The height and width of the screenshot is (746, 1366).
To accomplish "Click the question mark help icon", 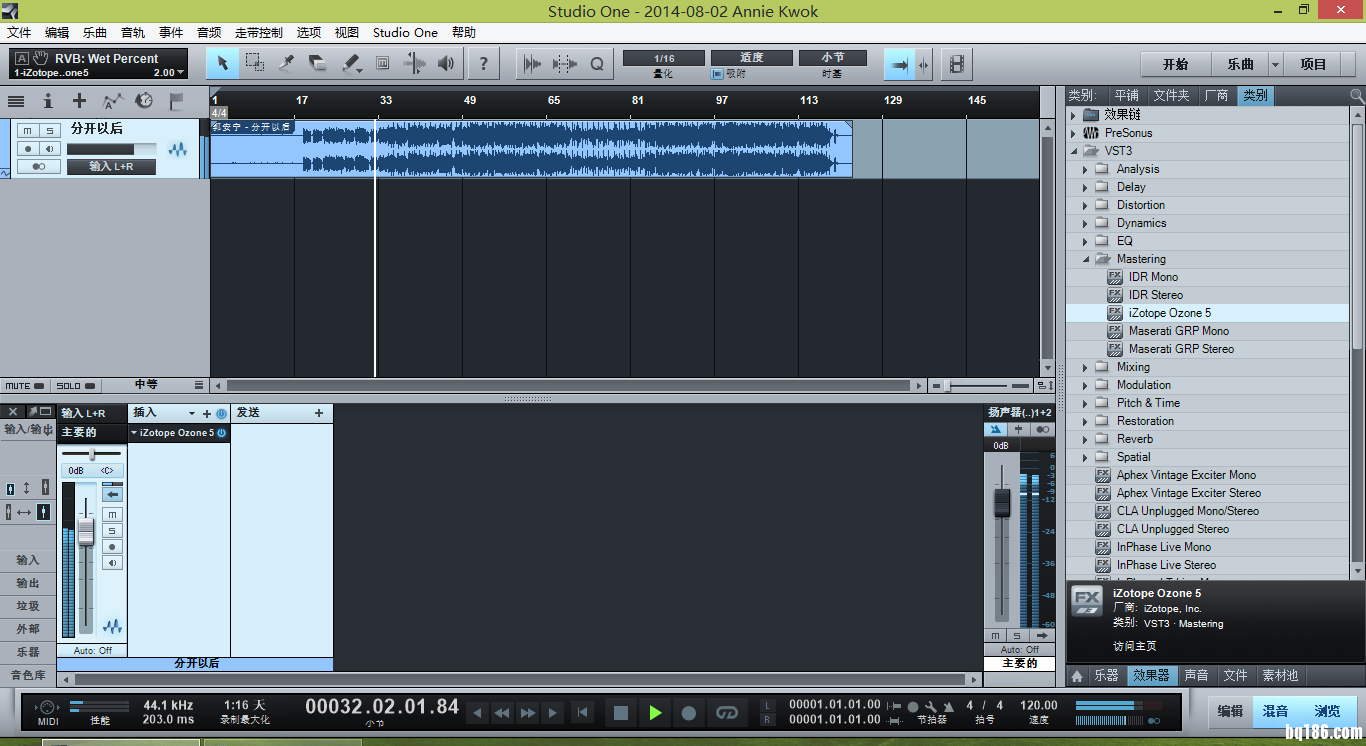I will [x=484, y=64].
